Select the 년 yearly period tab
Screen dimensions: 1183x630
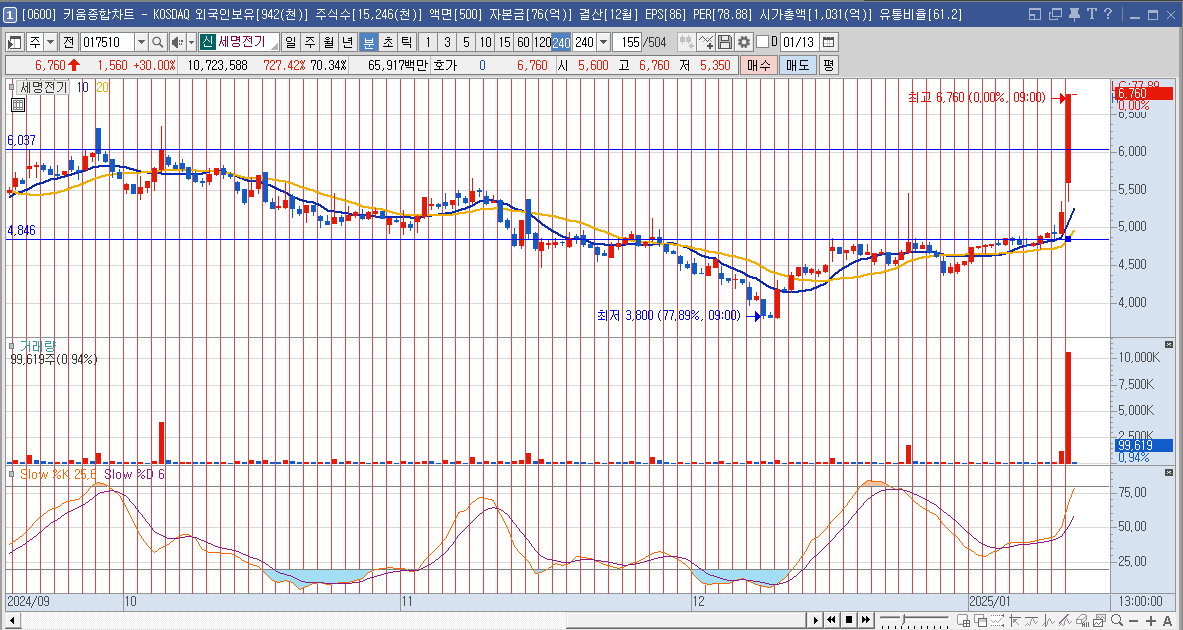348,42
